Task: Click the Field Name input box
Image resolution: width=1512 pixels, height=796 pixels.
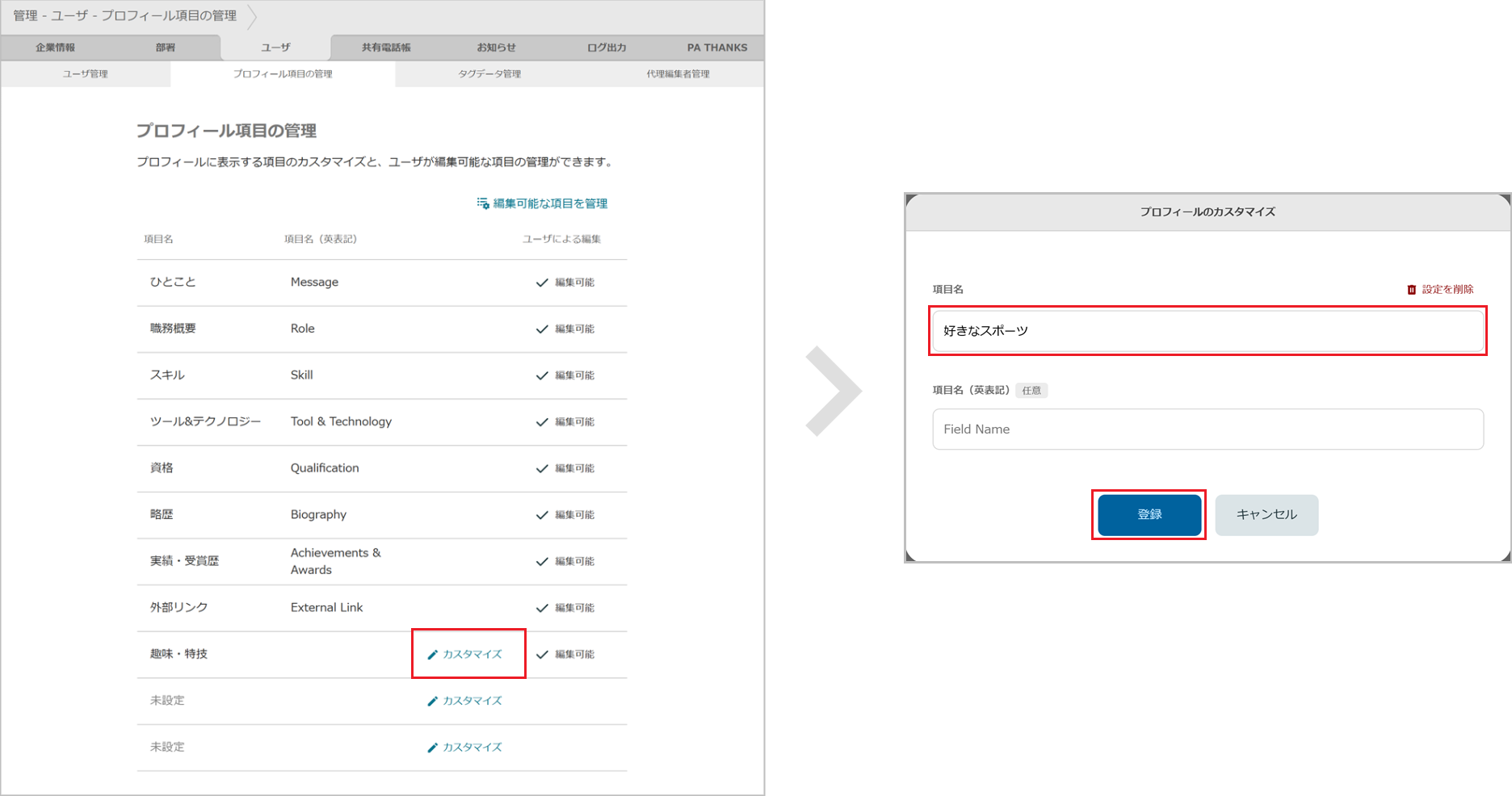Action: pyautogui.click(x=1207, y=429)
